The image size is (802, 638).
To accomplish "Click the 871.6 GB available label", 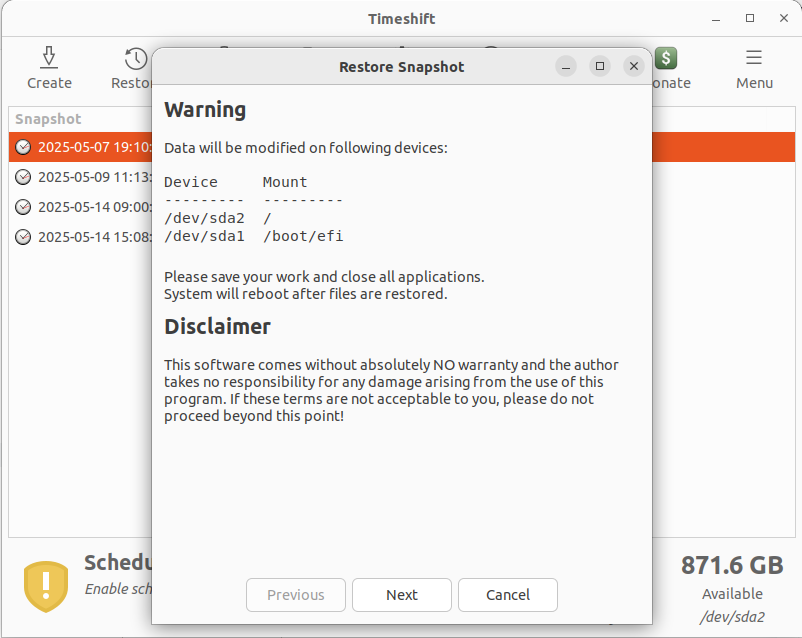I will [732, 566].
